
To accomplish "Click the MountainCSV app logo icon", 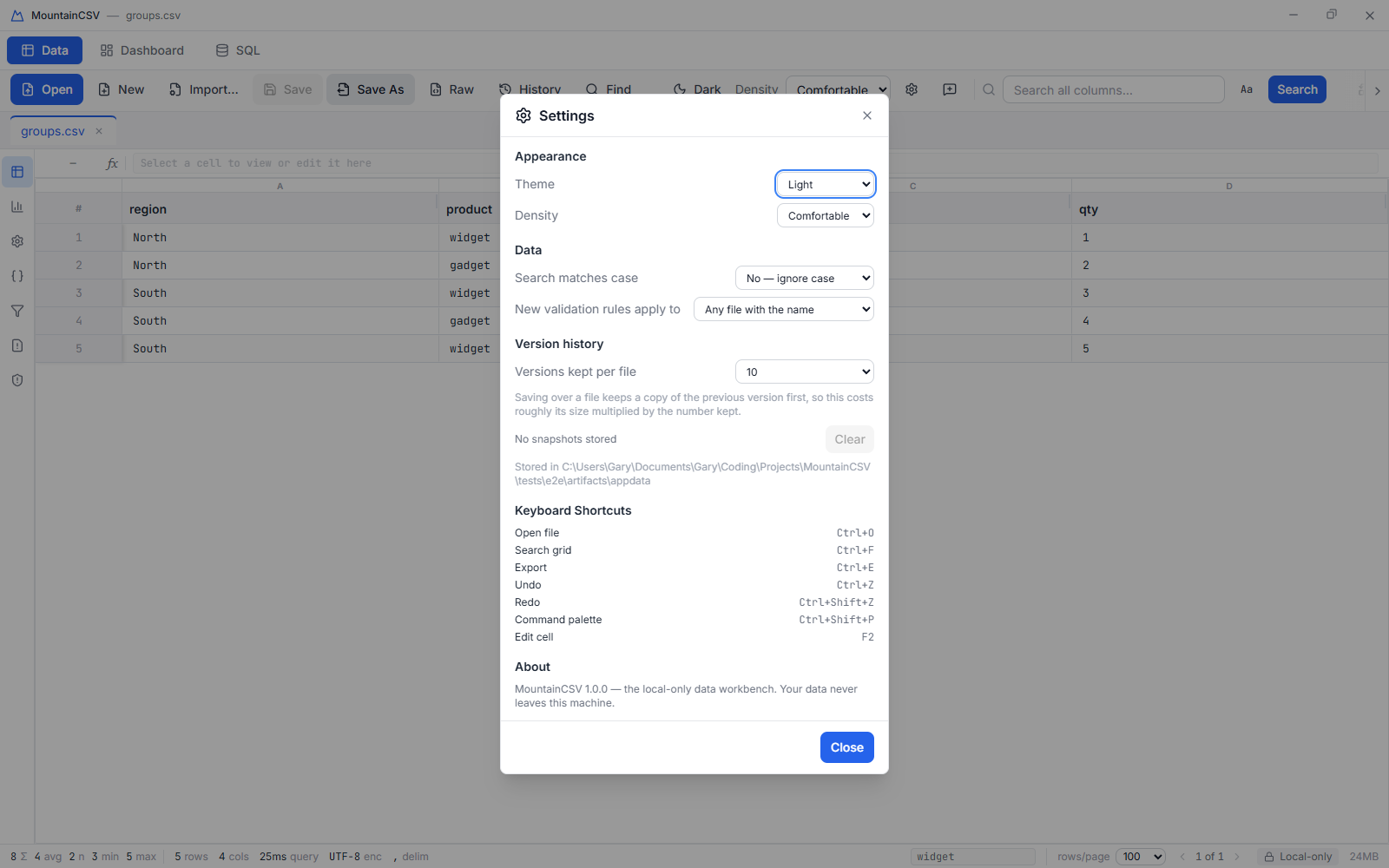I will [16, 16].
